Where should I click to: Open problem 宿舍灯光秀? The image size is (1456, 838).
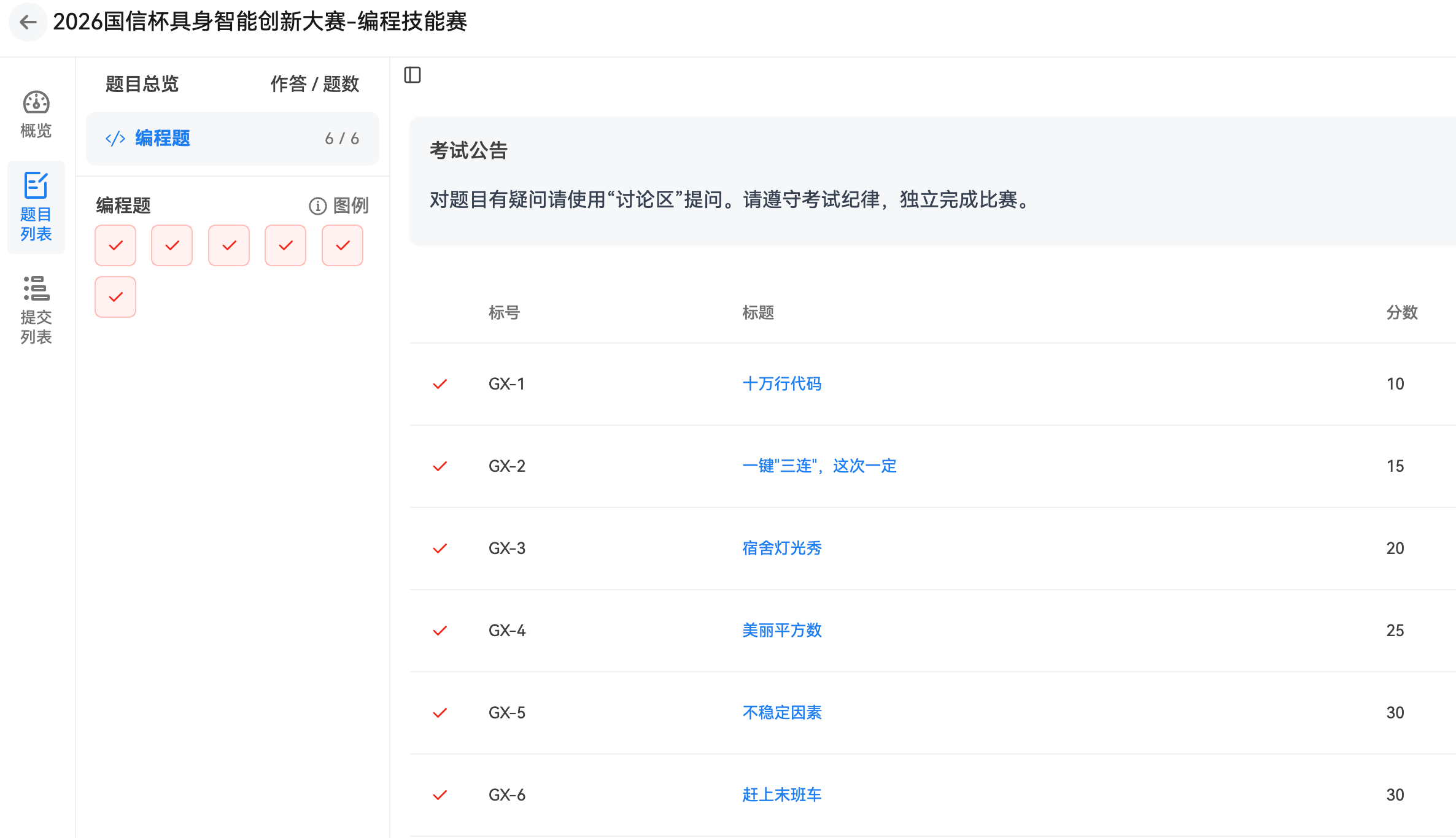point(782,548)
